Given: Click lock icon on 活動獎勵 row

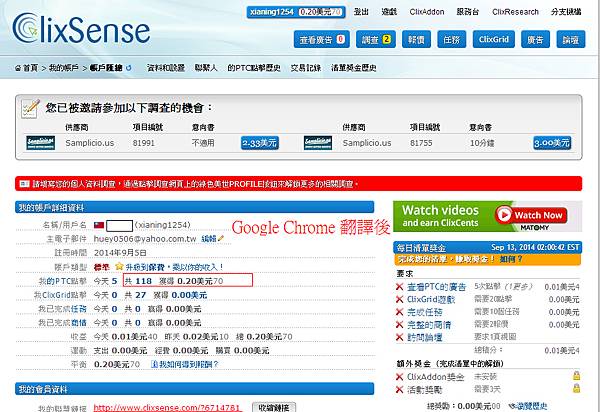Looking at the screenshot, I should tap(576, 388).
